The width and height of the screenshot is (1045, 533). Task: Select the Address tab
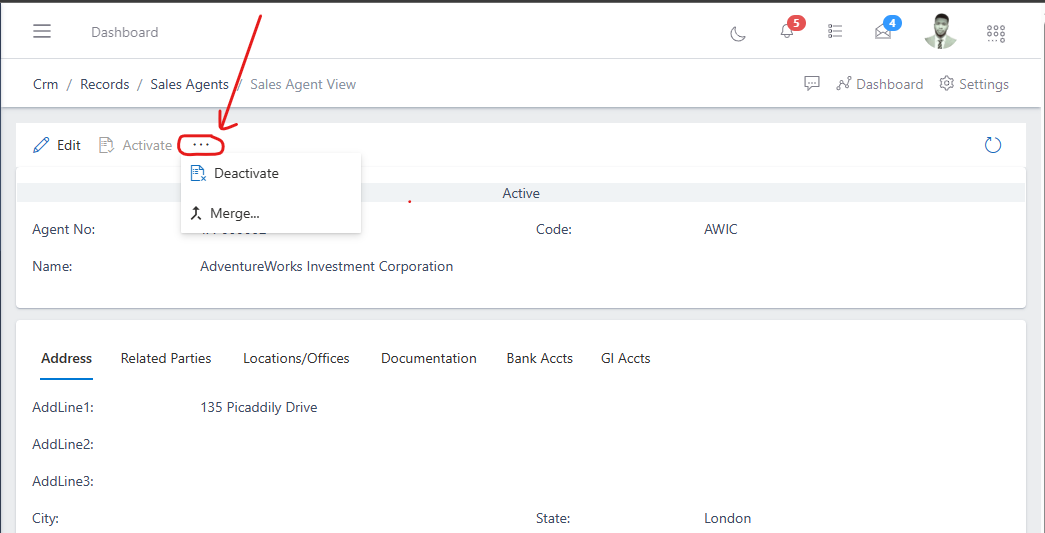[x=67, y=358]
